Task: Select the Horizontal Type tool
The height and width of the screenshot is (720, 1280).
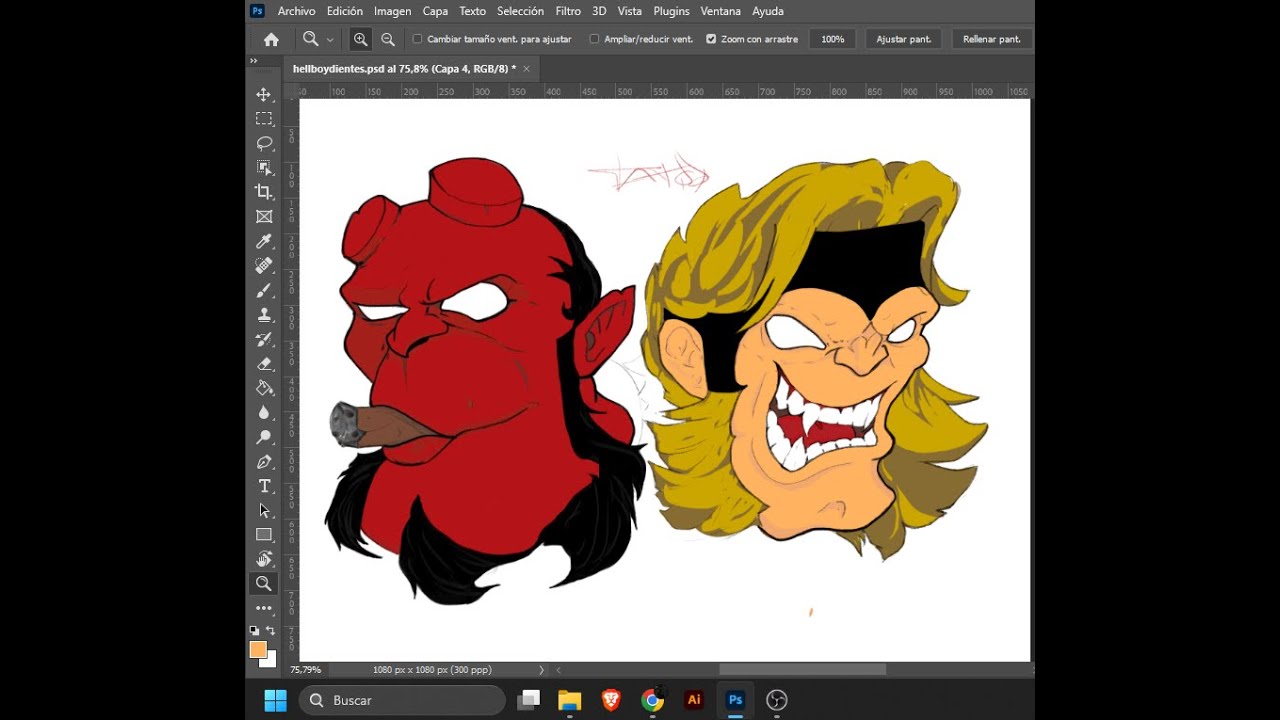Action: coord(264,486)
